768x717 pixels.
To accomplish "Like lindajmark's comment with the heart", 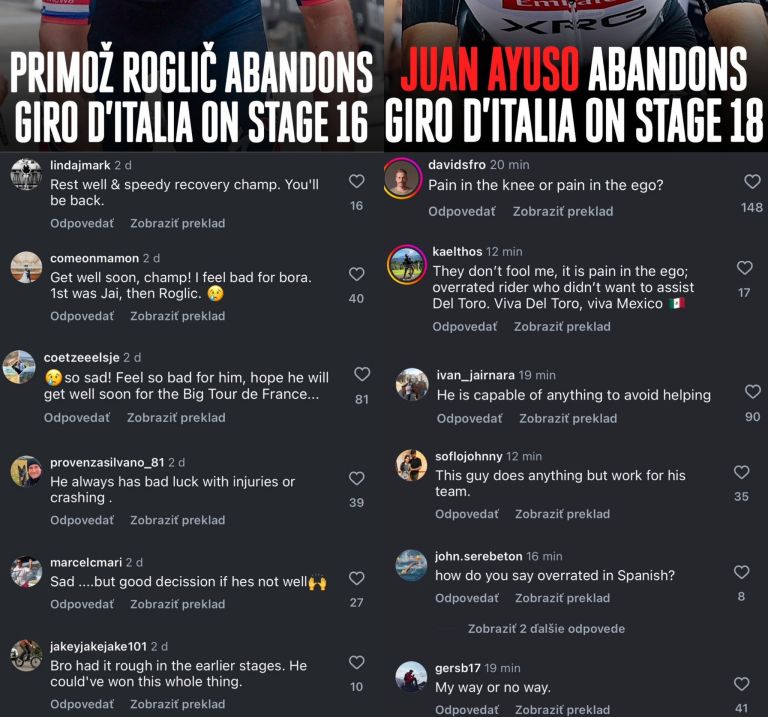I will coord(357,181).
